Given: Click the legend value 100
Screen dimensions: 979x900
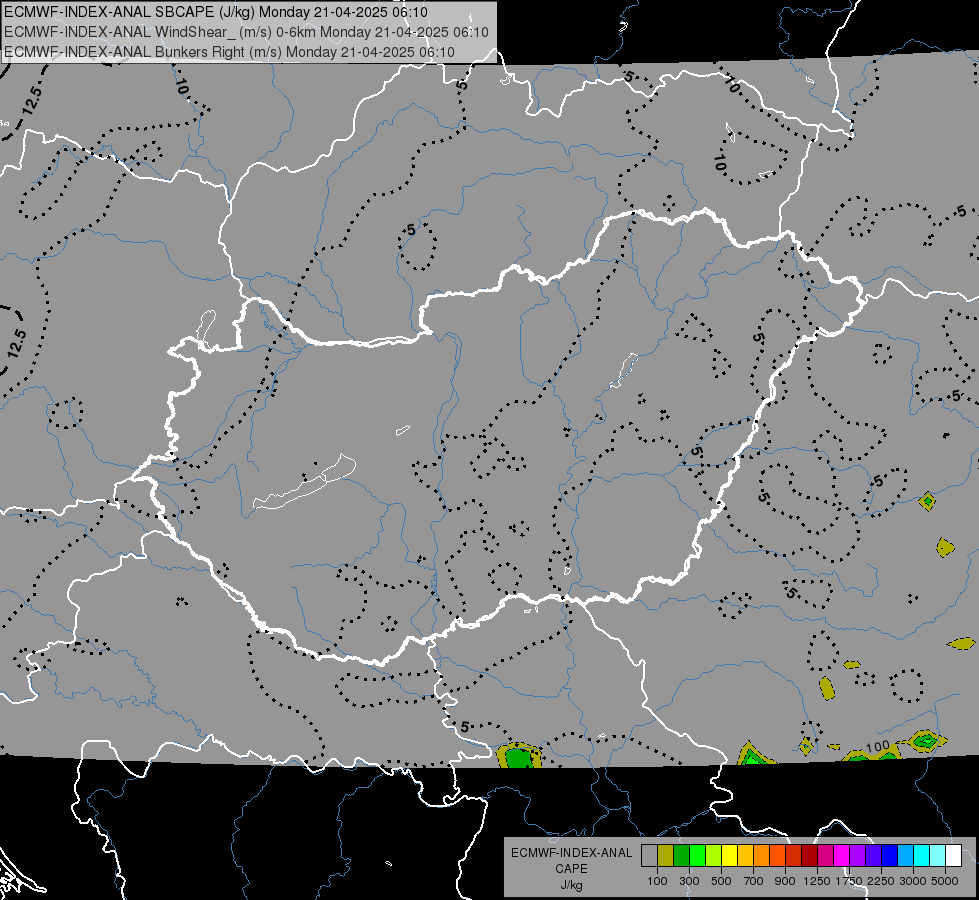Looking at the screenshot, I should coord(657,881).
